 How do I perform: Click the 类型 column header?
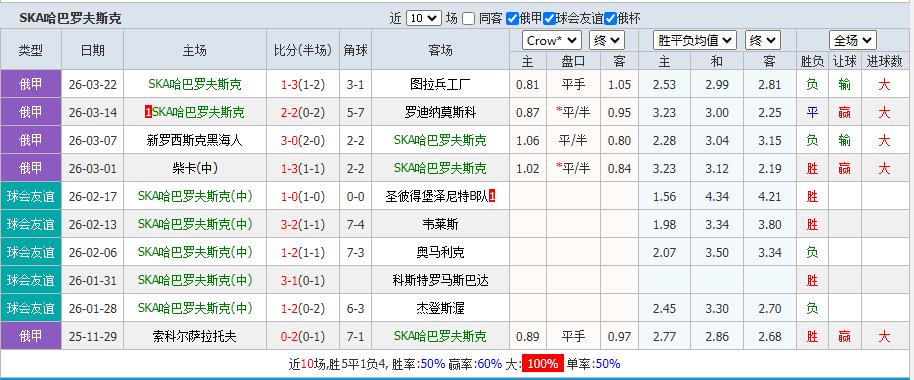(x=30, y=50)
